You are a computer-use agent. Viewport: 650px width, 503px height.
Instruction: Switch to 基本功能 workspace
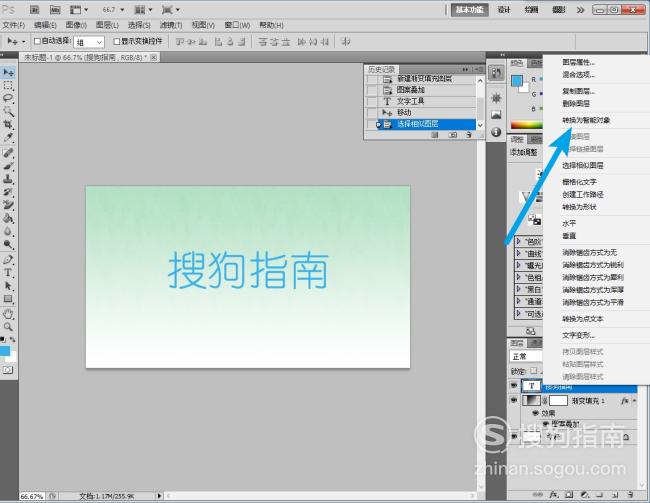click(x=469, y=10)
